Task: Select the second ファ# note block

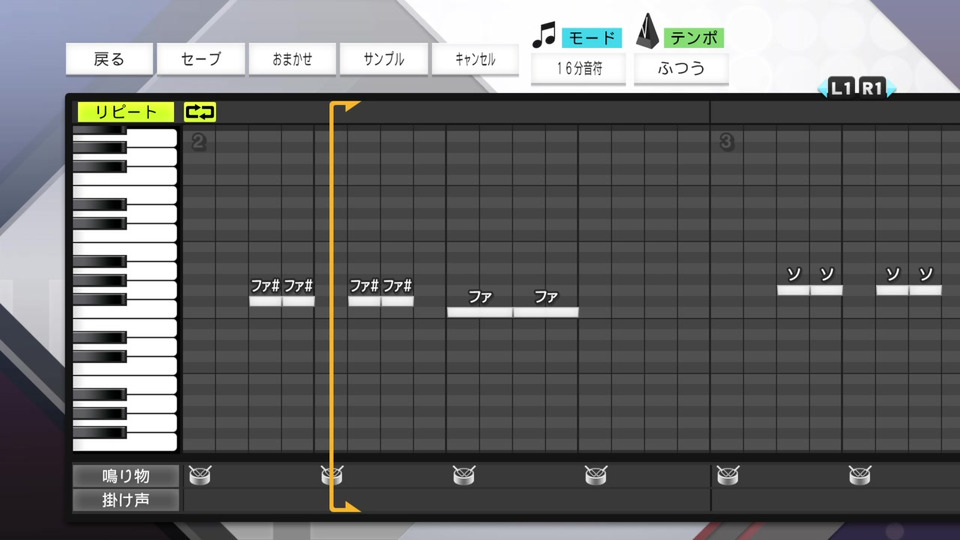Action: (298, 301)
